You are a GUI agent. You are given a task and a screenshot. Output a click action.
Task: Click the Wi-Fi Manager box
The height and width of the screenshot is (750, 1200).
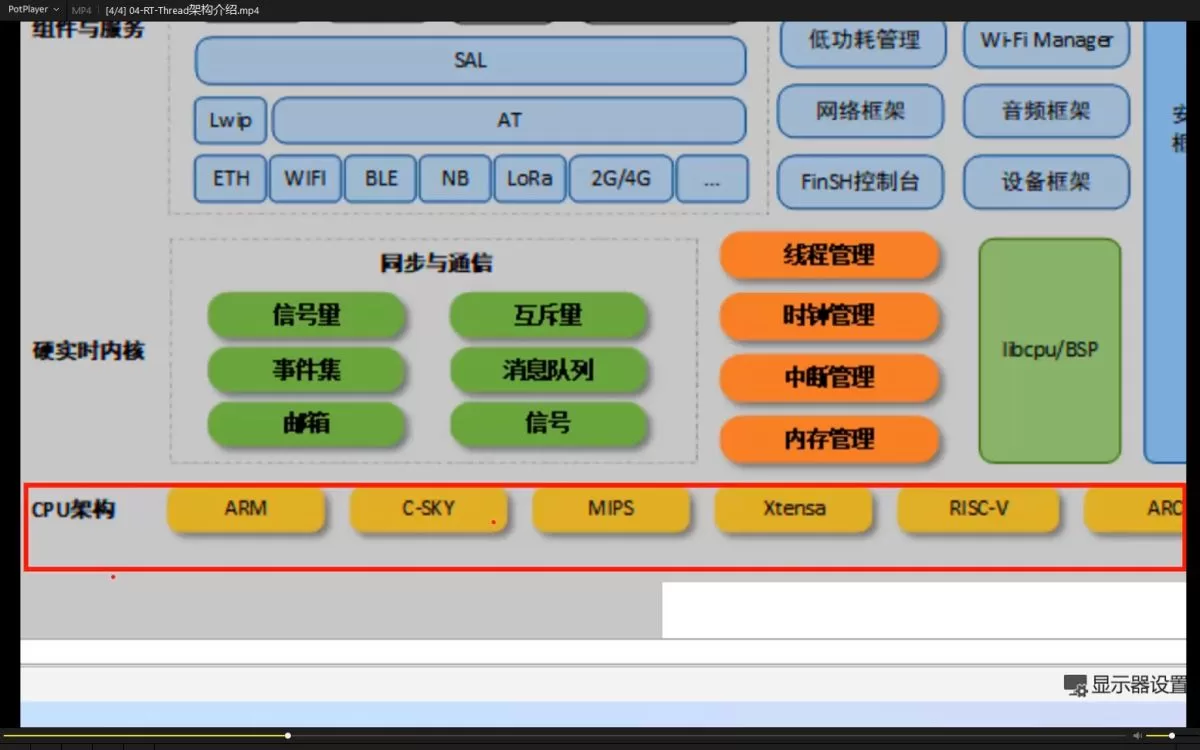pyautogui.click(x=1046, y=42)
